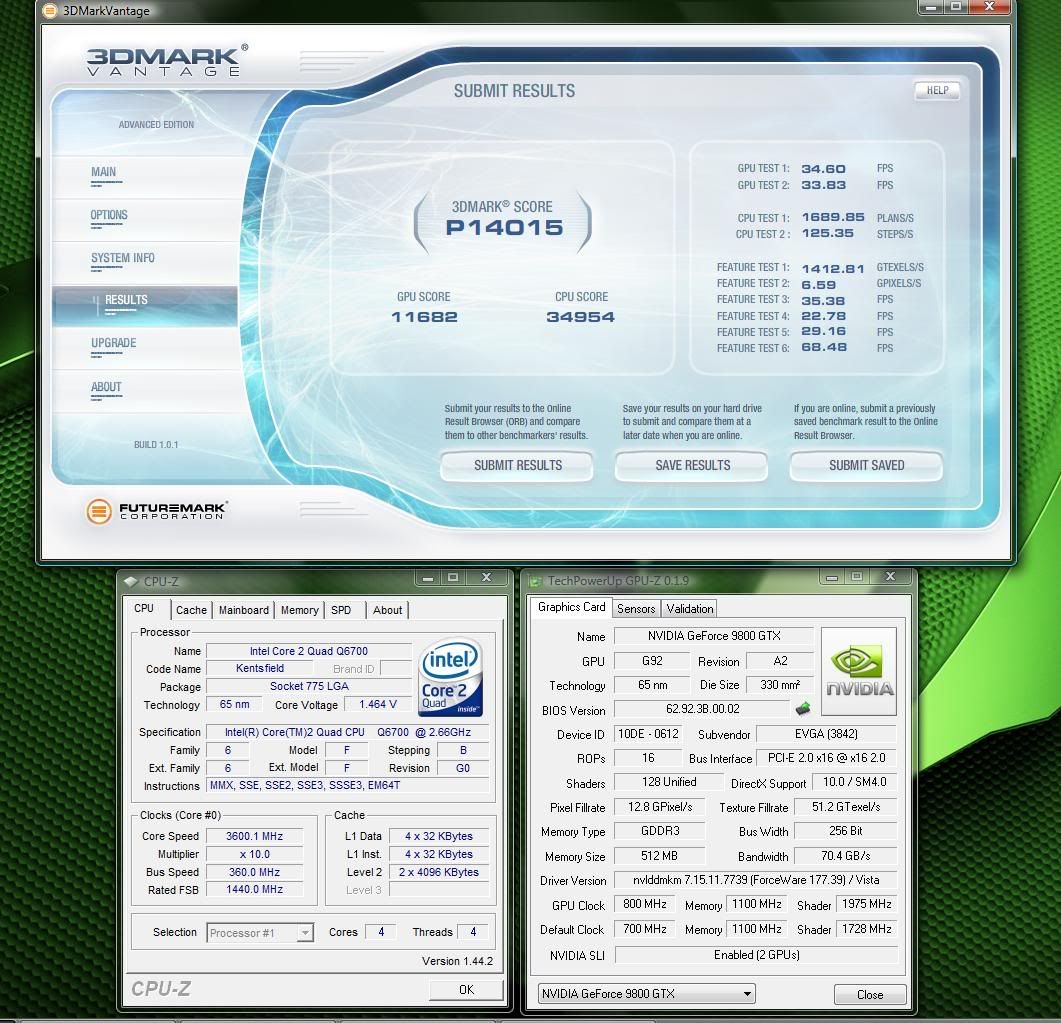Image resolution: width=1061 pixels, height=1023 pixels.
Task: Click the CPU name field Intel Core 2 Quad Q6700
Action: point(309,651)
